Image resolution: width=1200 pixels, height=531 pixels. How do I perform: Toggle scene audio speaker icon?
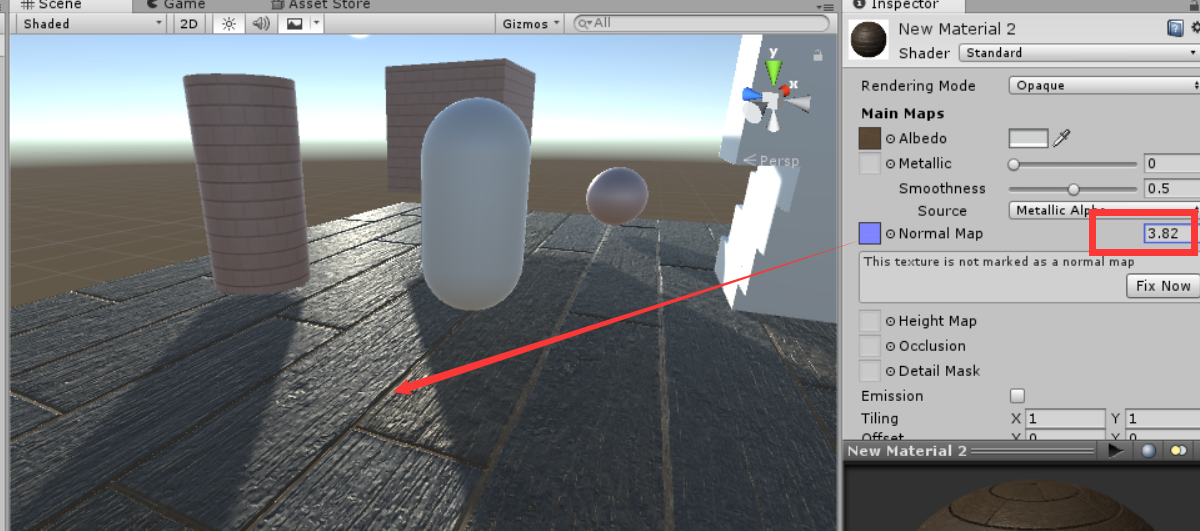tap(260, 23)
